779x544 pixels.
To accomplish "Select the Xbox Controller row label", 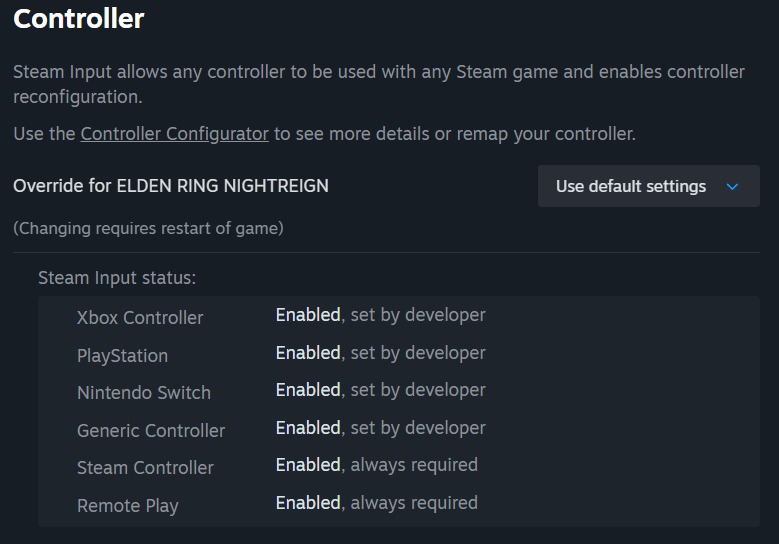I will [x=140, y=318].
